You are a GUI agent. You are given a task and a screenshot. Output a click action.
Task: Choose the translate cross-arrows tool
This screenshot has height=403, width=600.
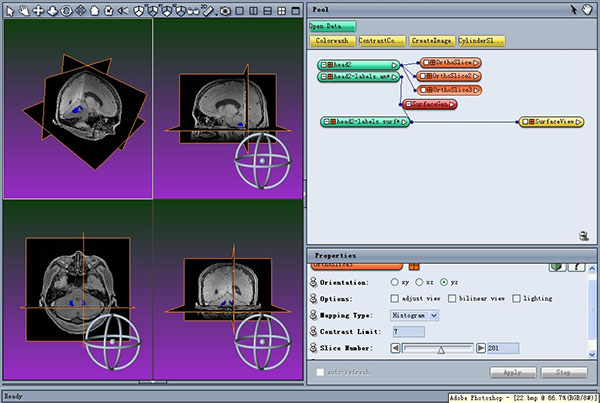(38, 11)
